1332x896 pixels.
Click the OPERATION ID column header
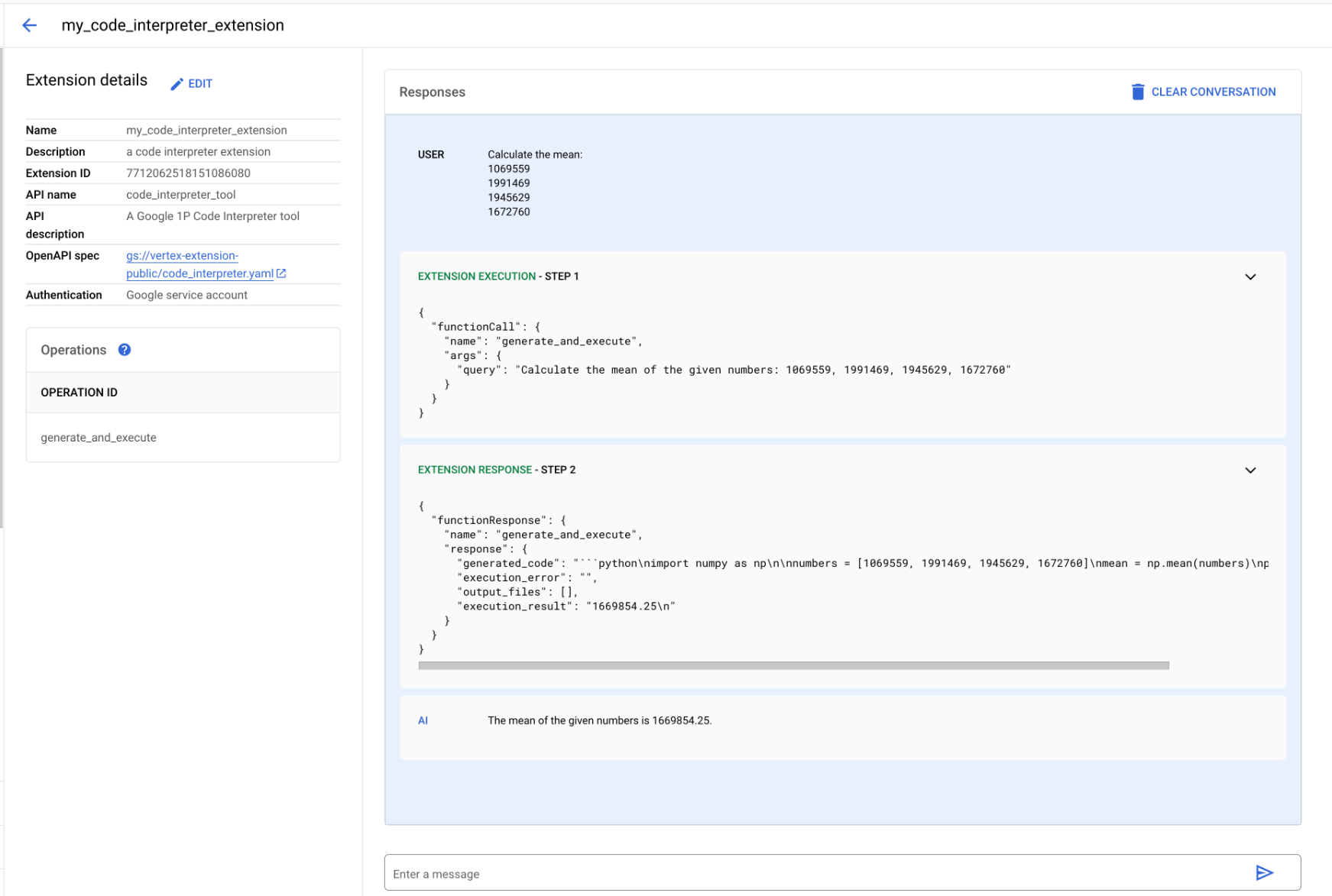[79, 392]
